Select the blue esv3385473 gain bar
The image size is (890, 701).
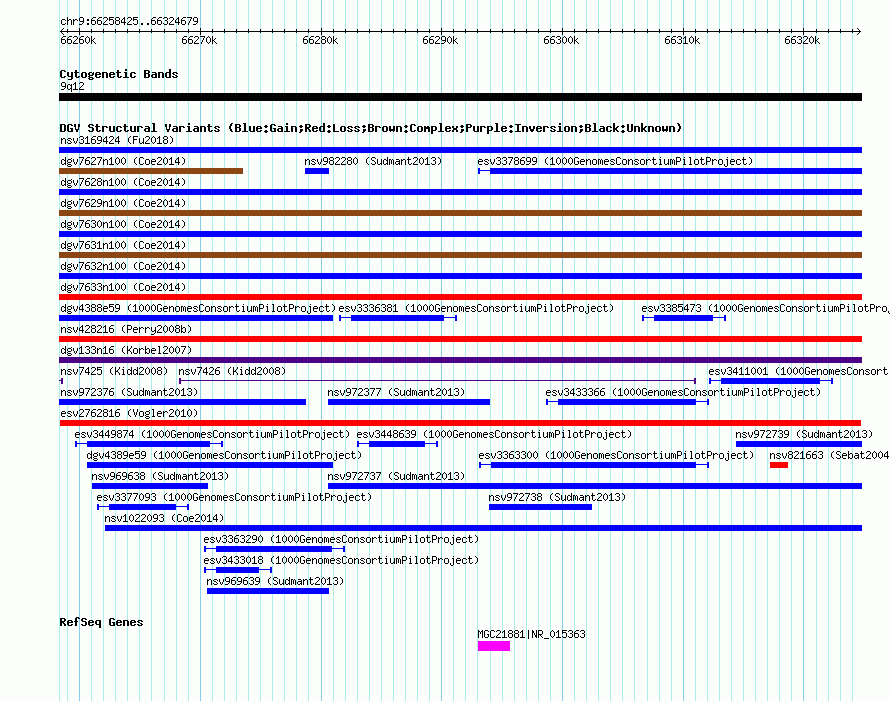click(x=683, y=318)
